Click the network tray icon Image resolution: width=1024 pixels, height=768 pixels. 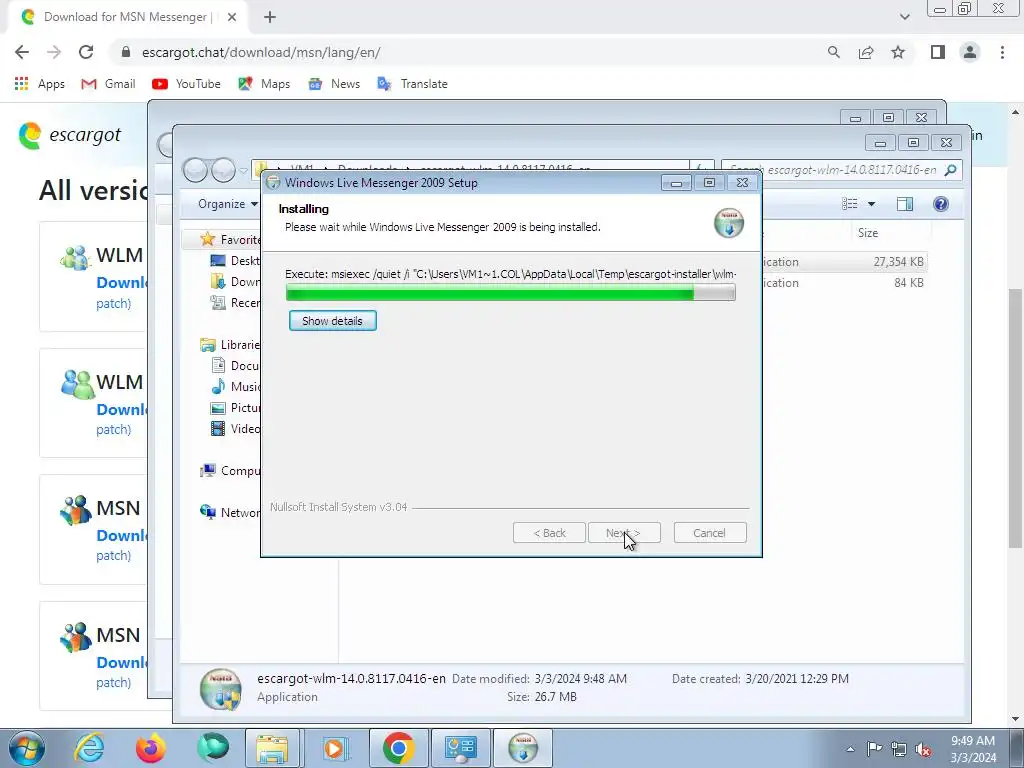(x=899, y=749)
